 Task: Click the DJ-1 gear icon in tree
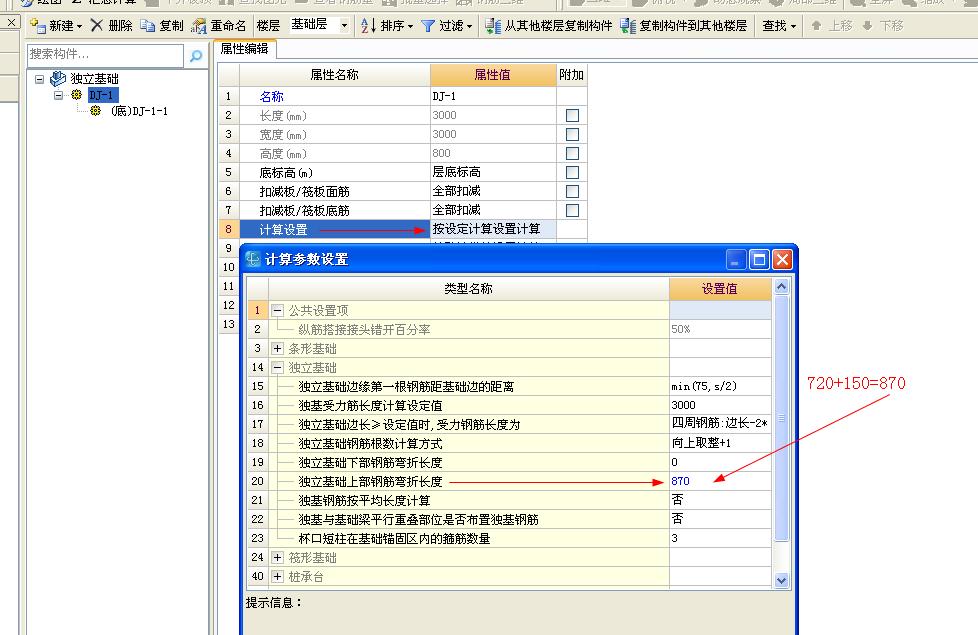pos(77,95)
